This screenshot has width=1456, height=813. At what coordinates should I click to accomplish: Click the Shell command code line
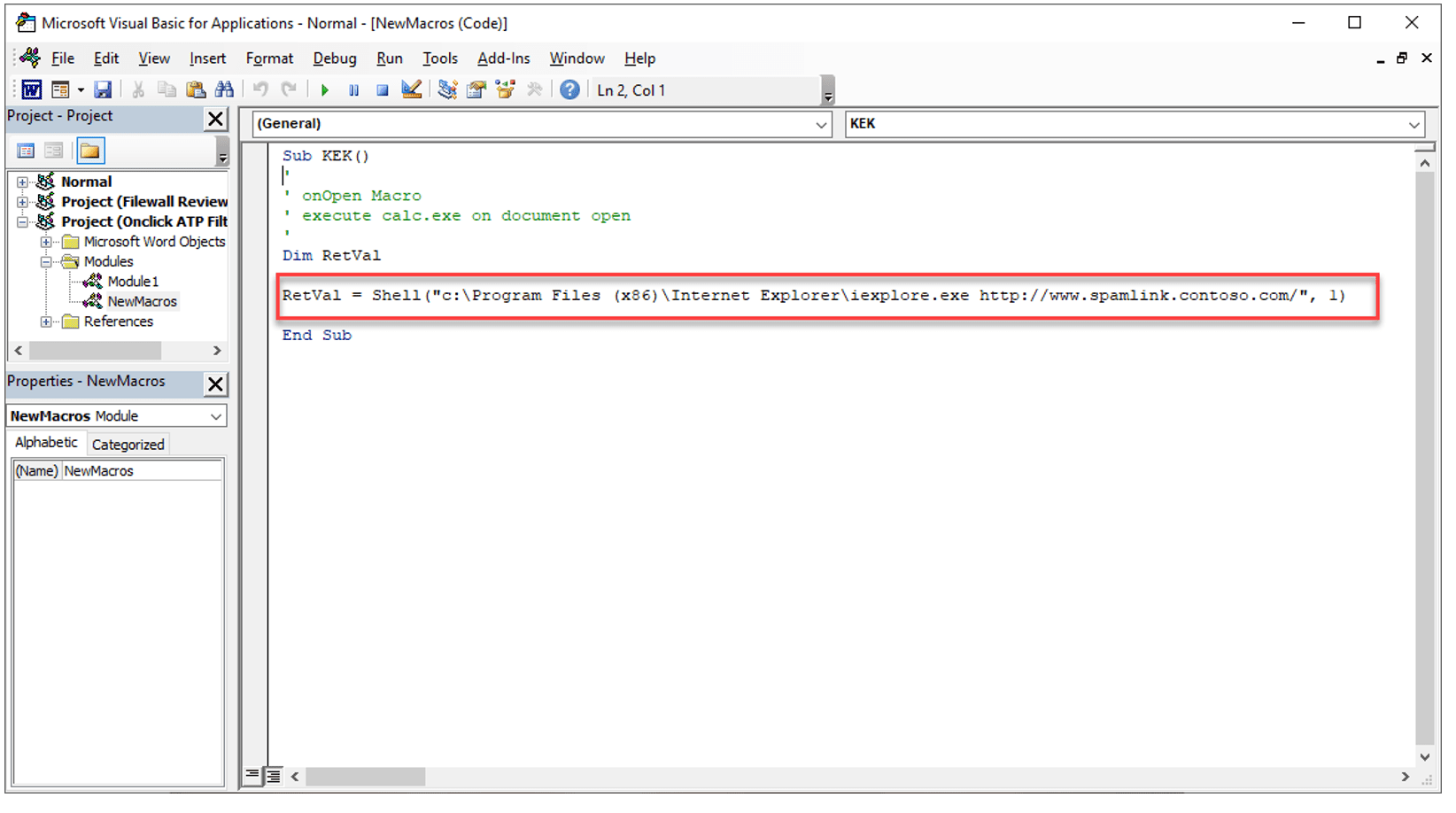(x=813, y=296)
